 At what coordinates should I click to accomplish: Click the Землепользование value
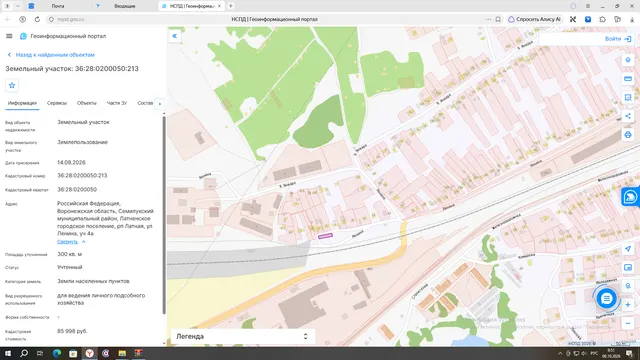pyautogui.click(x=82, y=142)
